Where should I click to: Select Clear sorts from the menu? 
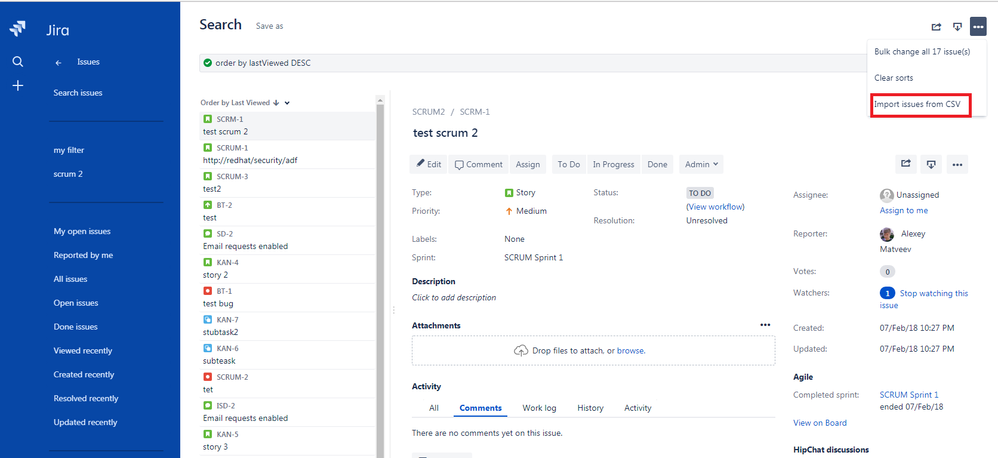point(894,78)
